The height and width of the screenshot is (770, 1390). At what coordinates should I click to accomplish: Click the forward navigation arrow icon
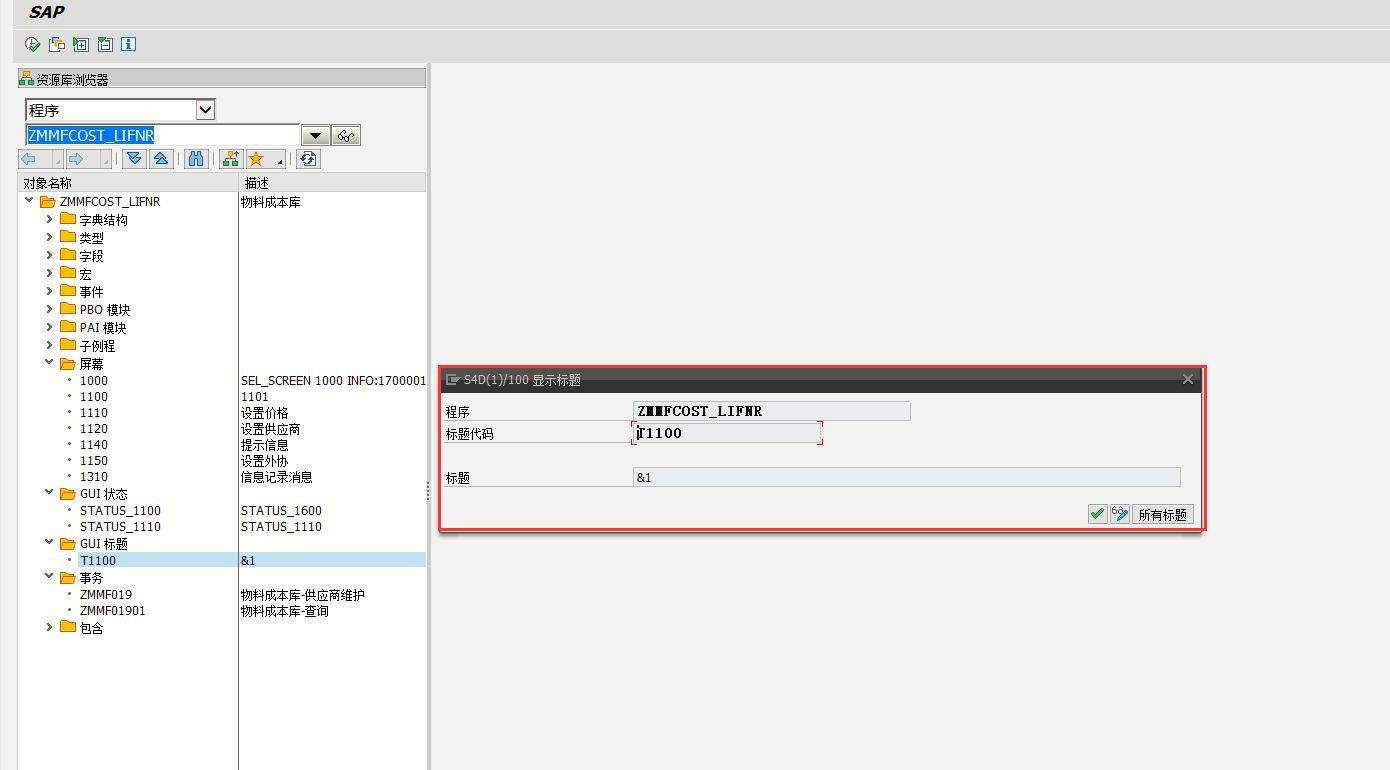[x=78, y=158]
